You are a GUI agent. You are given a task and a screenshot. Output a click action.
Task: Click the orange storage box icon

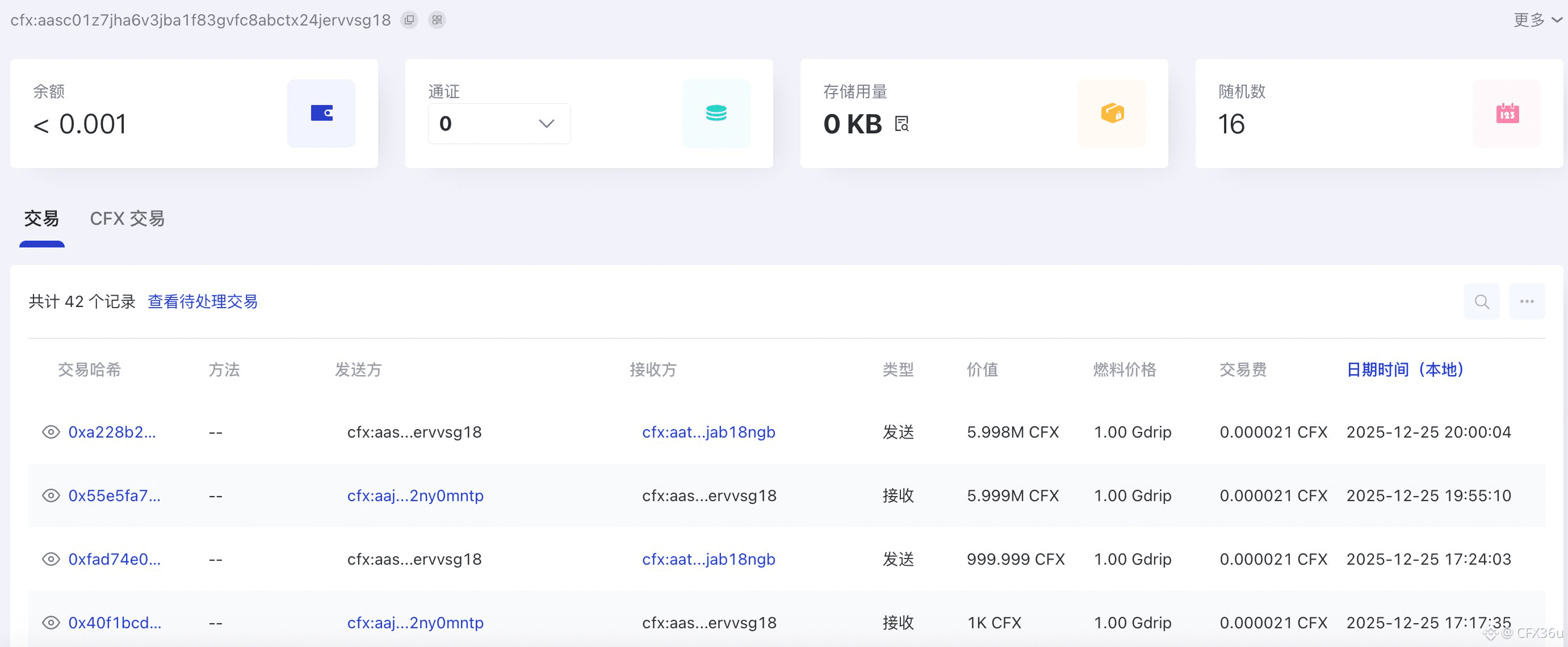(1112, 113)
